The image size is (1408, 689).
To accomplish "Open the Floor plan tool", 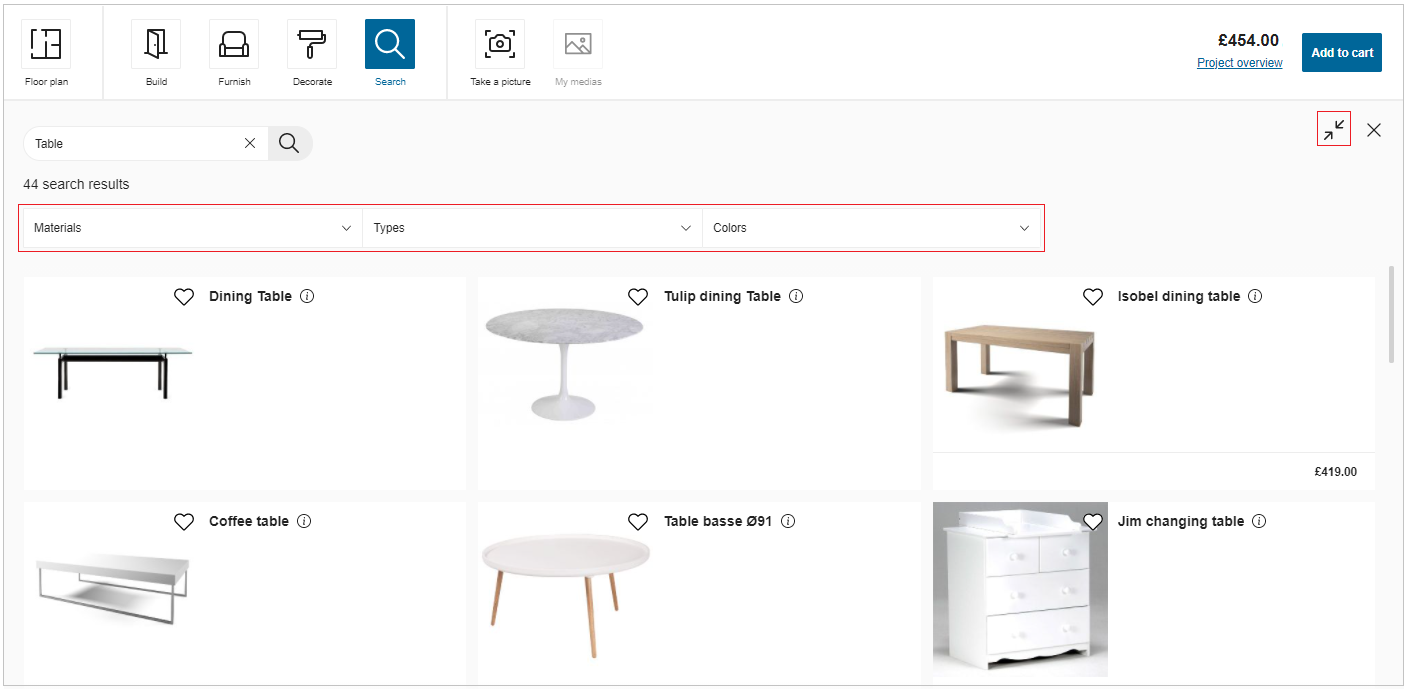I will 46,45.
